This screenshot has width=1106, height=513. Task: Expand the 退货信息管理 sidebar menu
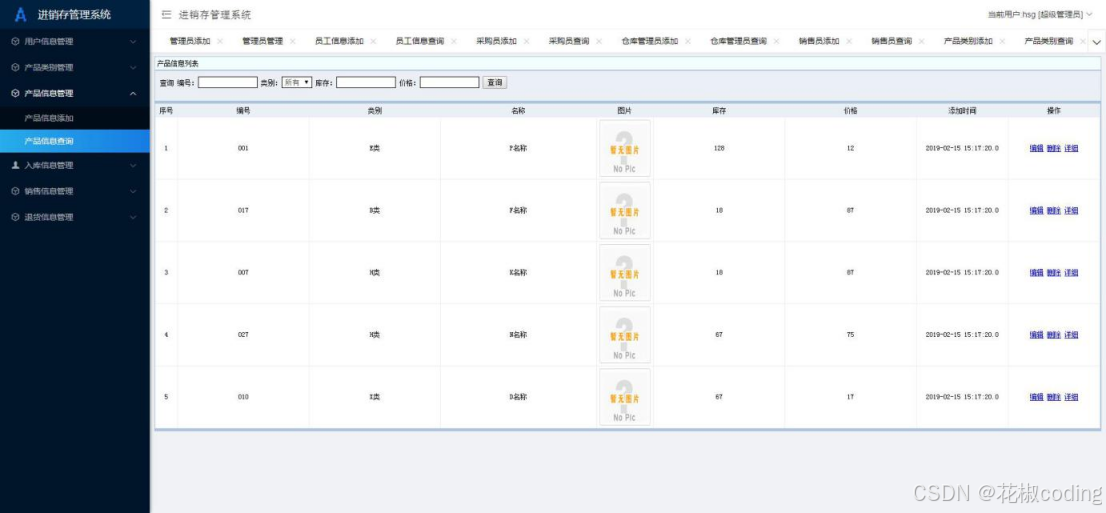(133, 217)
